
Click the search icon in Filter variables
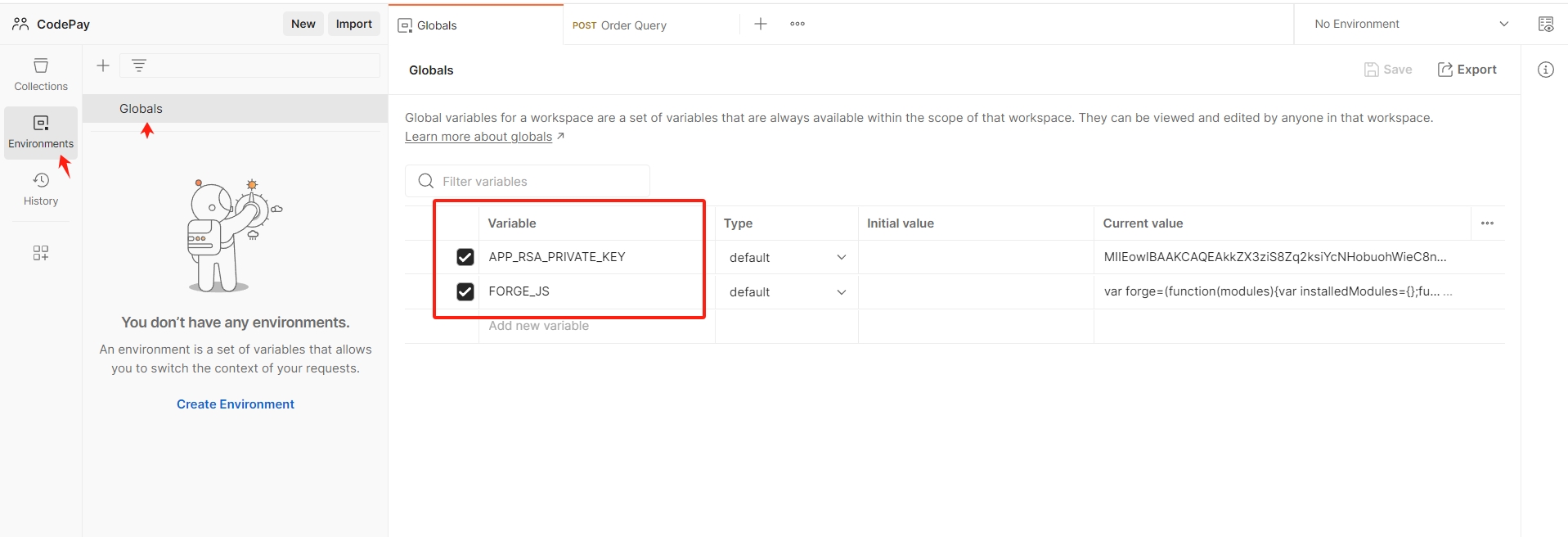[425, 181]
